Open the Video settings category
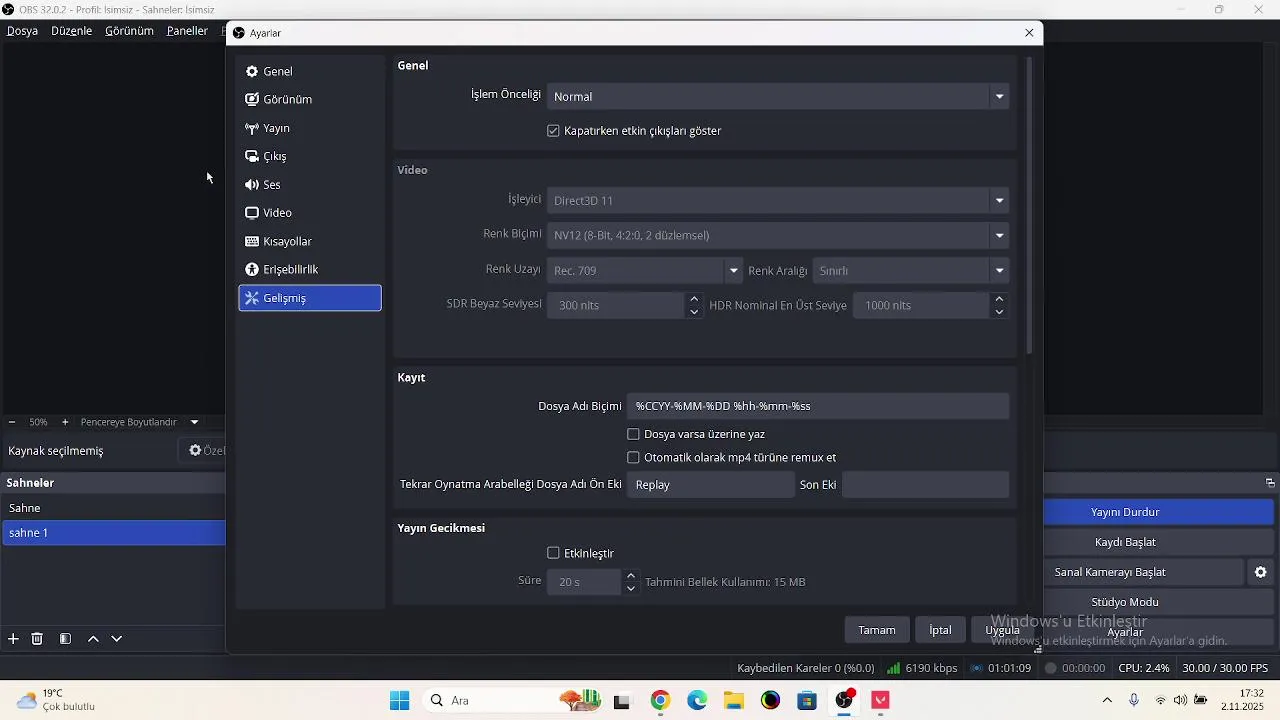 [310, 212]
